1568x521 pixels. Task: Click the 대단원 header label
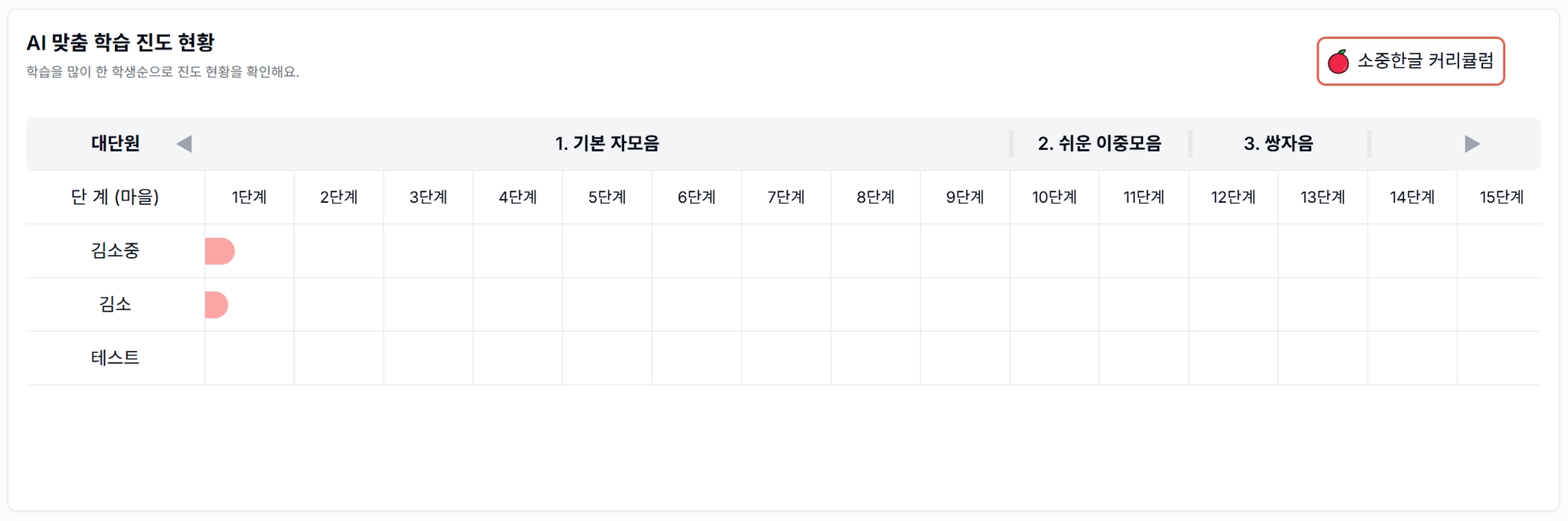[115, 144]
